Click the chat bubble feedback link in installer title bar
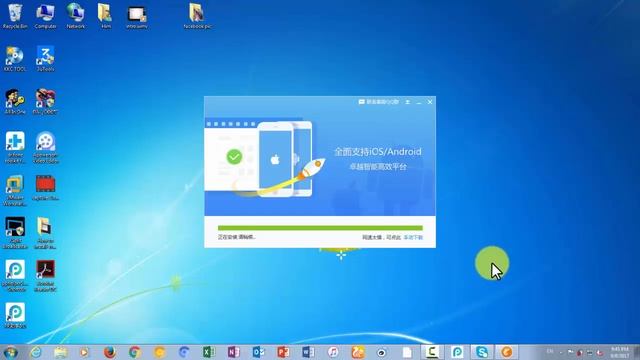 (x=378, y=102)
